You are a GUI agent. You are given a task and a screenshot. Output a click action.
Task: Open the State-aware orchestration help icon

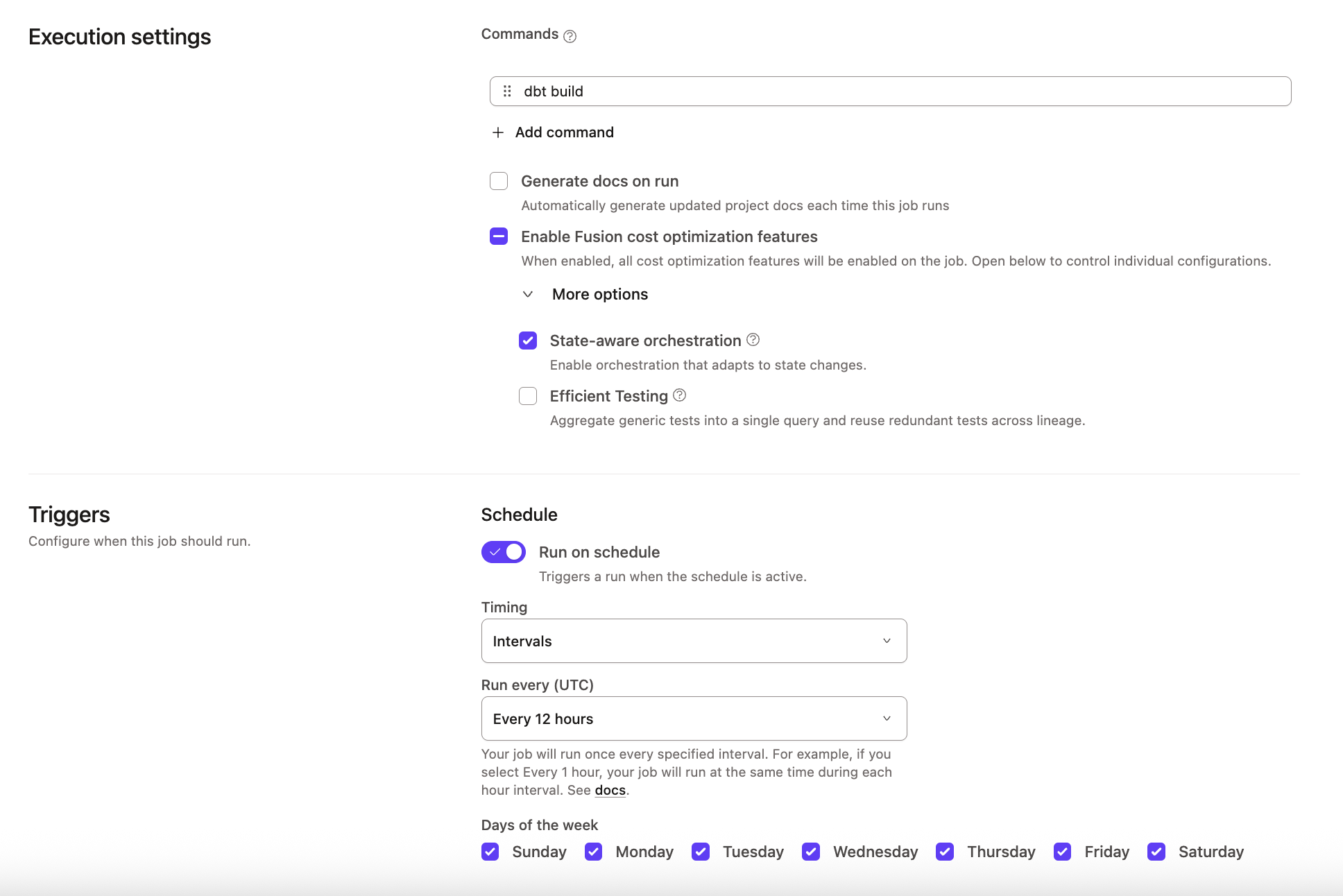click(x=753, y=339)
